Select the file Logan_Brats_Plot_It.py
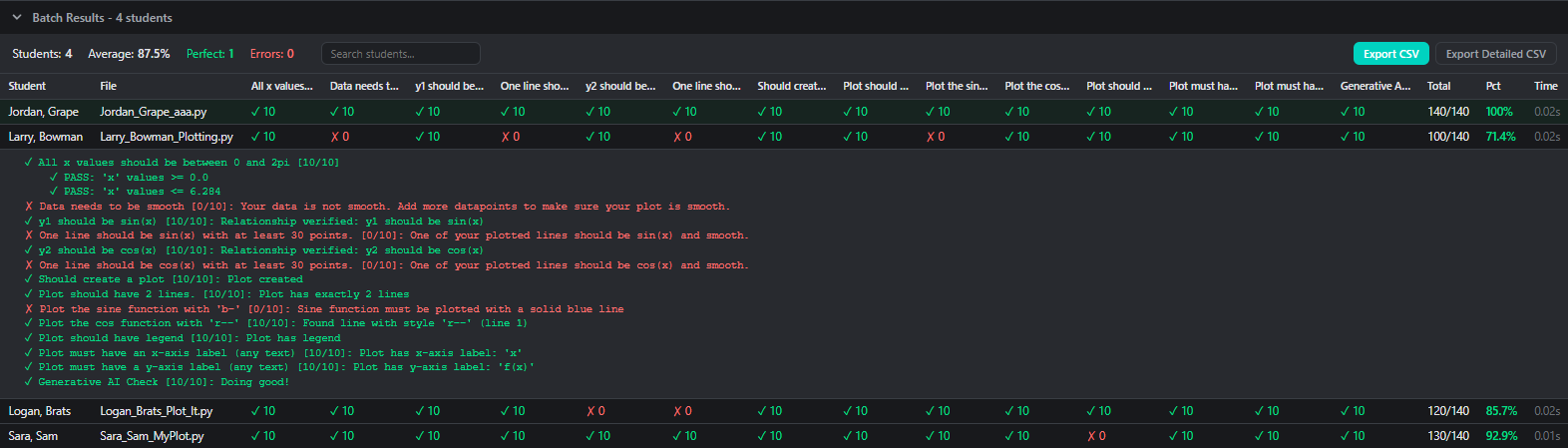Image resolution: width=1568 pixels, height=448 pixels. (157, 411)
